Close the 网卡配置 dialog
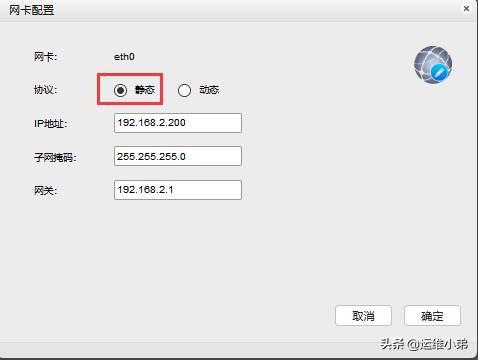This screenshot has height=360, width=478. (466, 9)
